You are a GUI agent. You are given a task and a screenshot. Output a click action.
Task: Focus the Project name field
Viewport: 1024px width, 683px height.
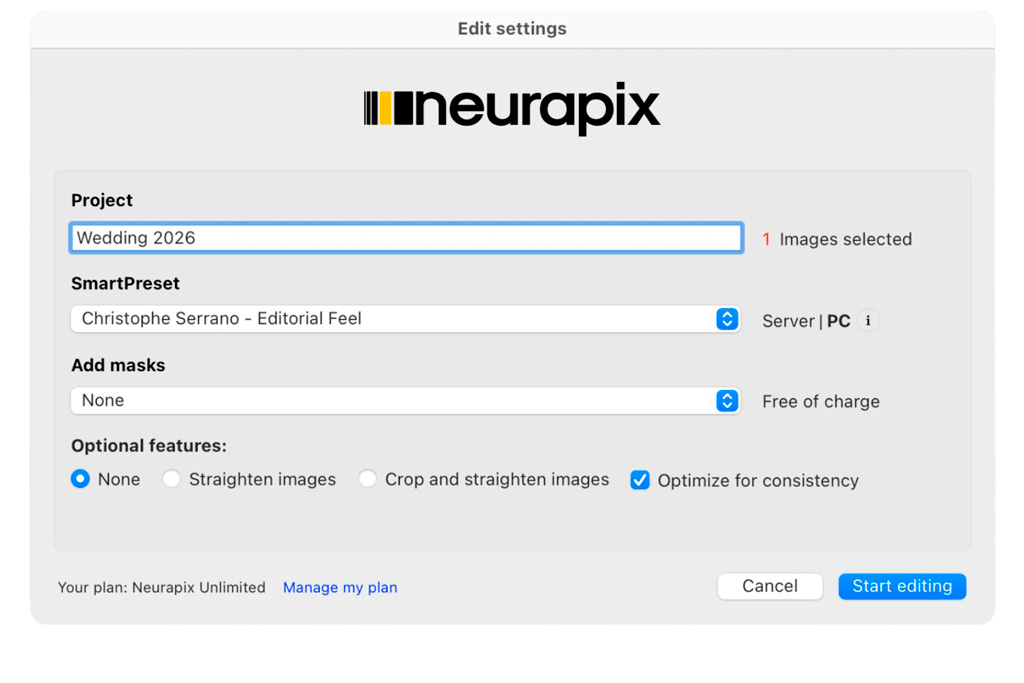[405, 238]
